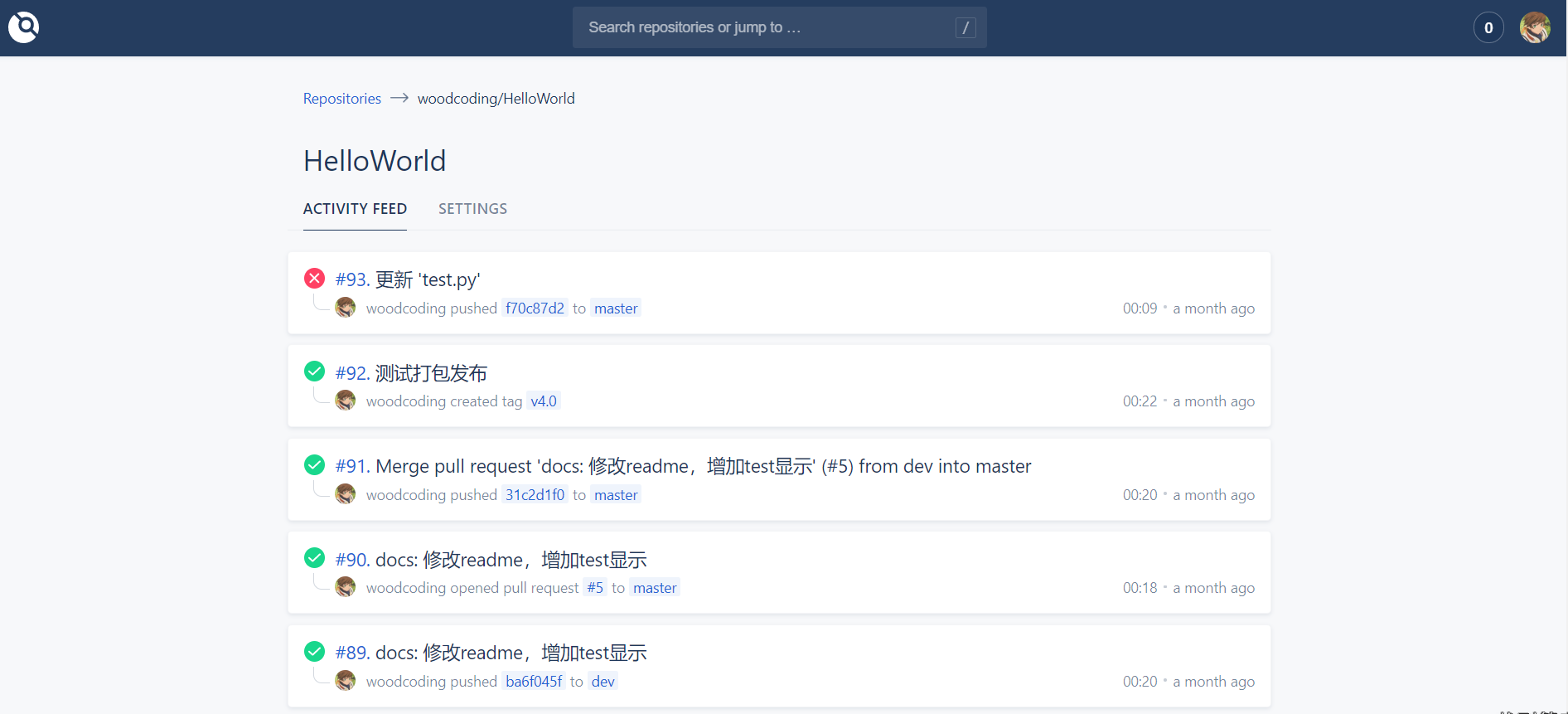The height and width of the screenshot is (714, 1568).
Task: Click the Drone logo in header
Action: [24, 27]
